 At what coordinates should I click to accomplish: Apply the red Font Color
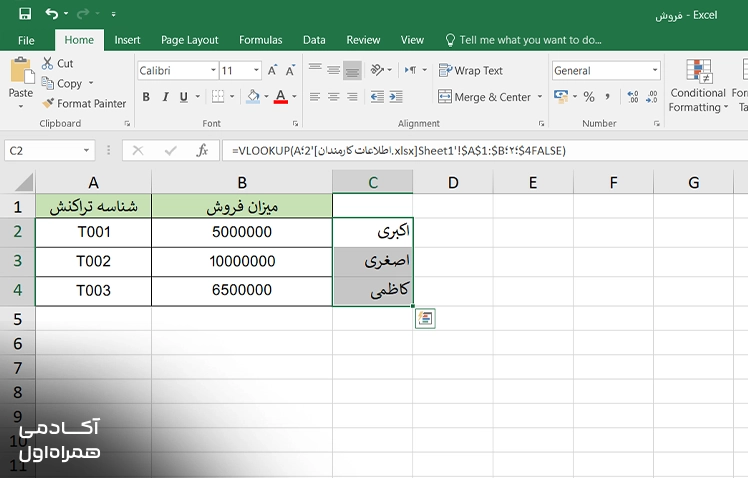click(281, 97)
